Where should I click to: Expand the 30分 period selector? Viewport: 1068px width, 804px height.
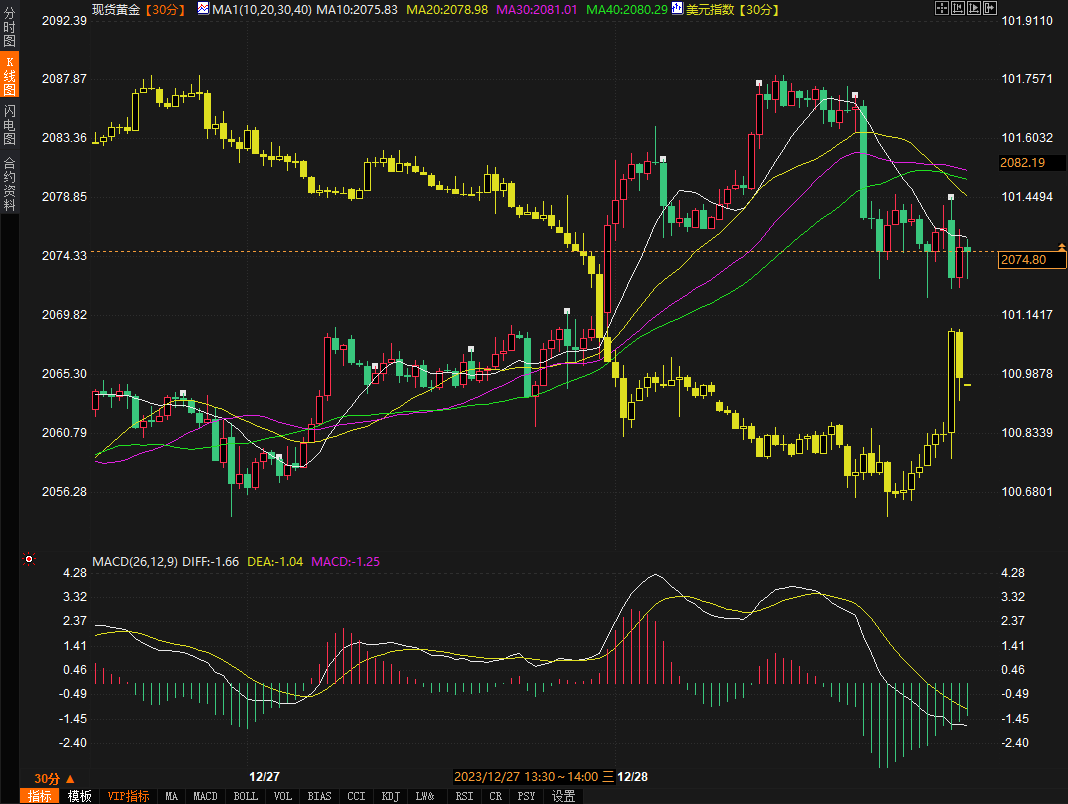[54, 778]
